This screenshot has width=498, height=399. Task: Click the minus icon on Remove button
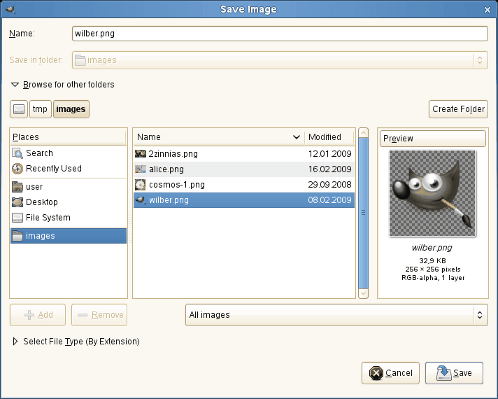coord(82,315)
